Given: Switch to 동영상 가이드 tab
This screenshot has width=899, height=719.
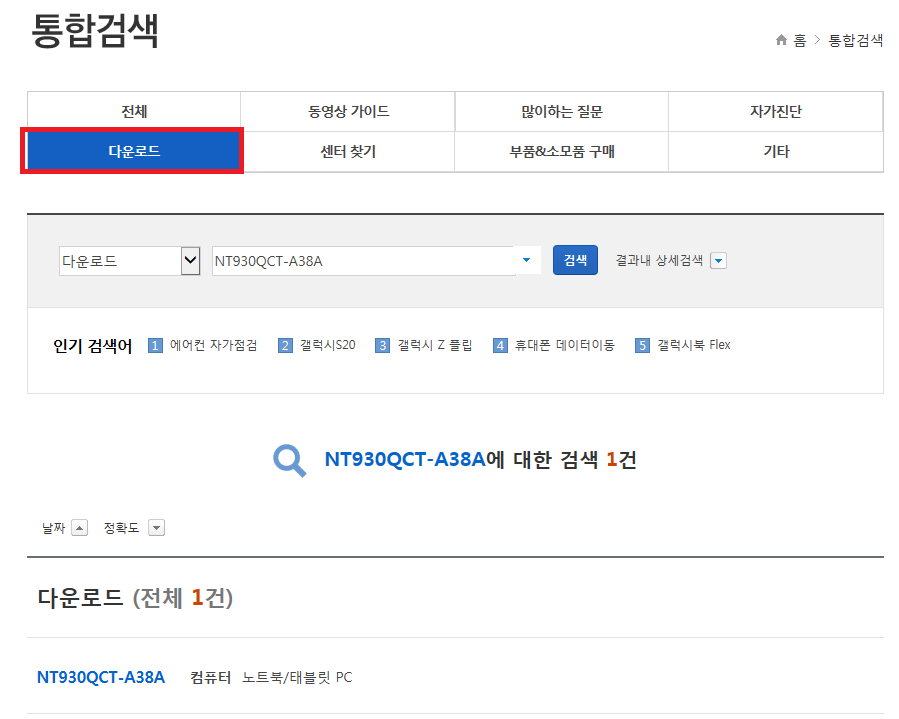Looking at the screenshot, I should point(348,111).
